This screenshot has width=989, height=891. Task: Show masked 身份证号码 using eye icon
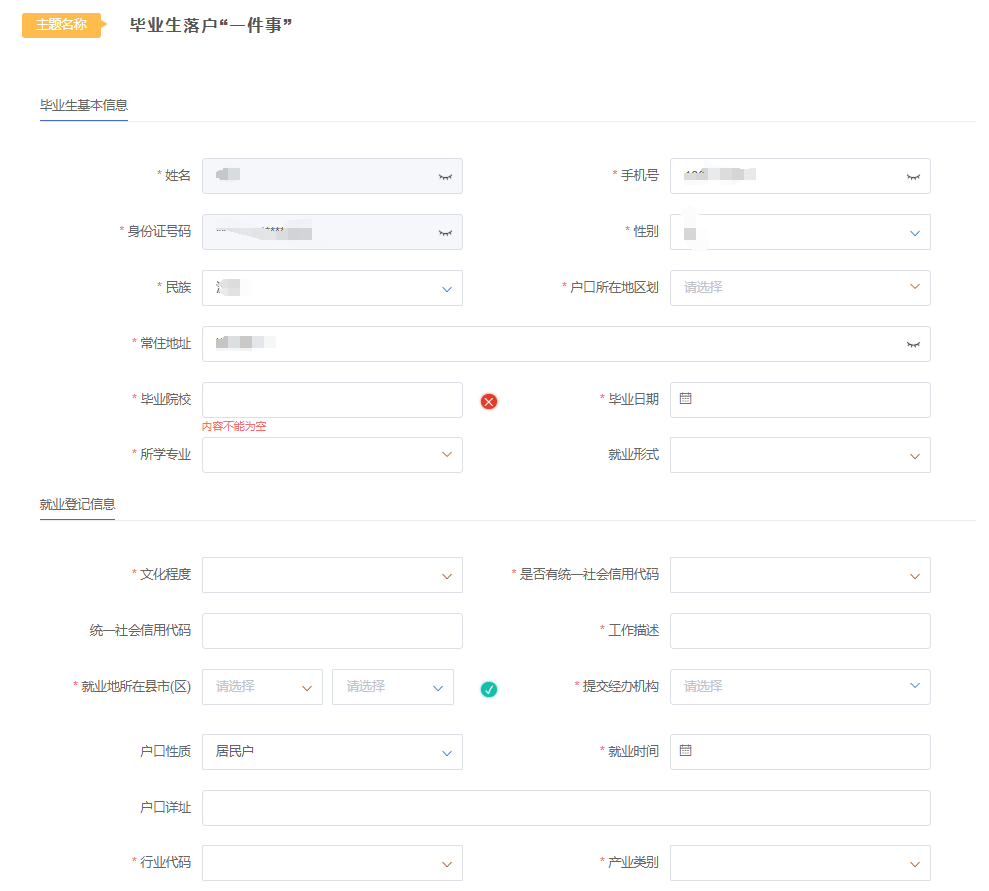445,232
